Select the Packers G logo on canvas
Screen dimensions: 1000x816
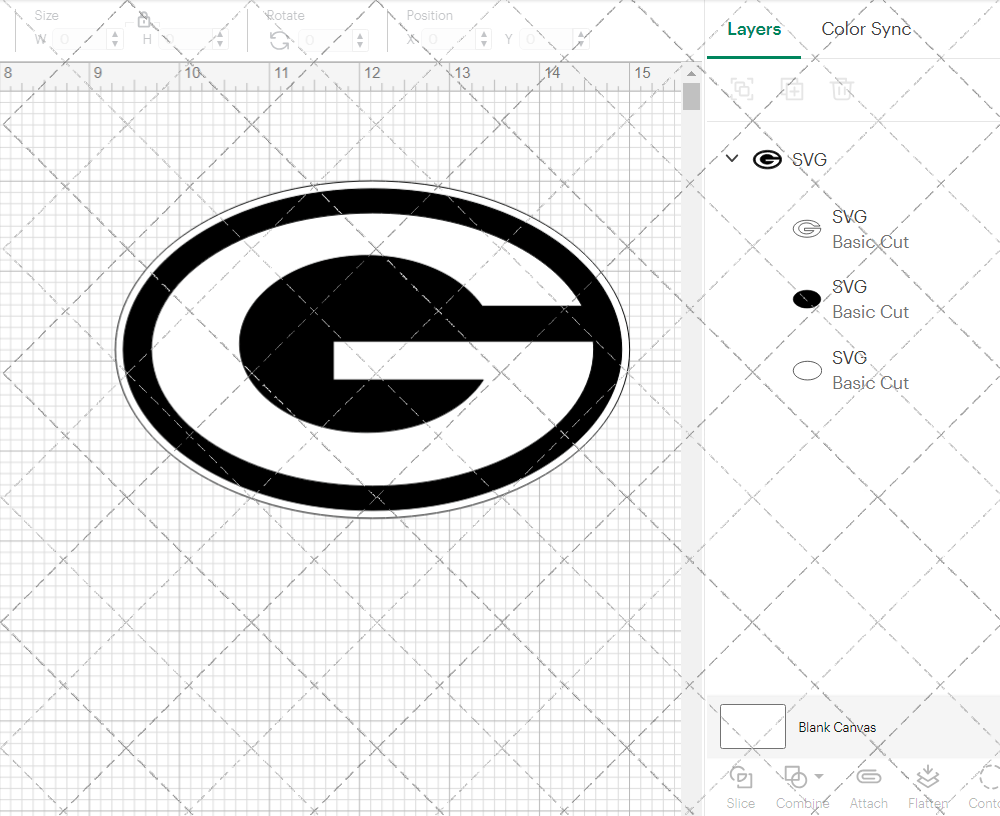point(372,349)
